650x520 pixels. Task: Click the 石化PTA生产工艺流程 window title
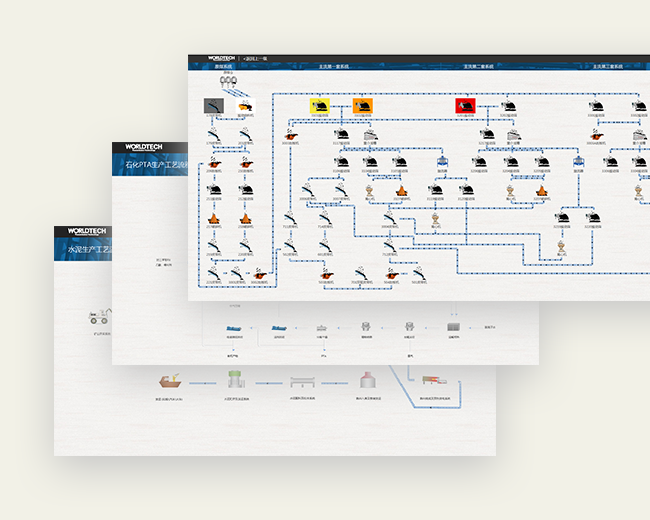coord(155,166)
